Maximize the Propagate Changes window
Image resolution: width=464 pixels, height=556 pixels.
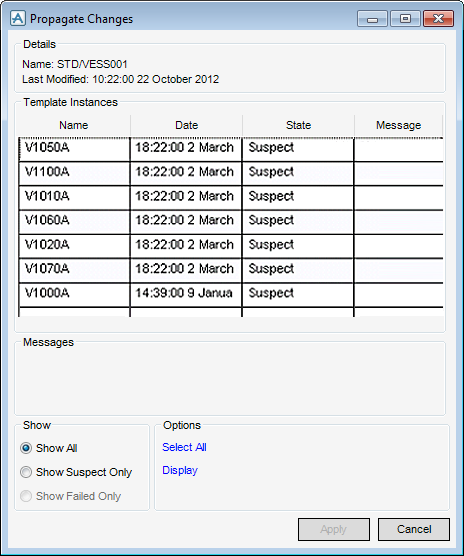(405, 18)
